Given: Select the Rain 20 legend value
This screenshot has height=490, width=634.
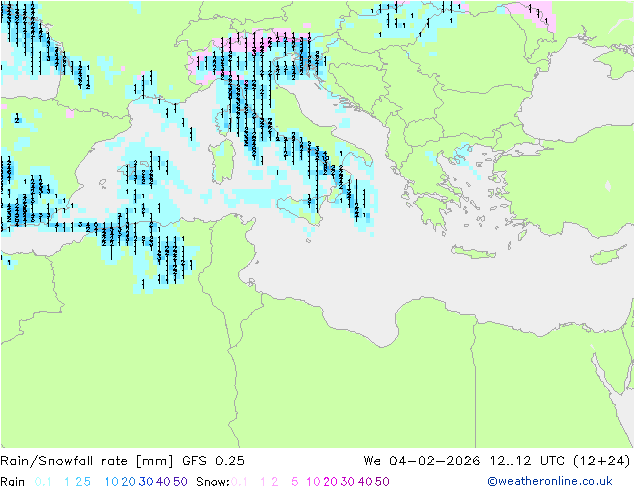Looking at the screenshot, I should tap(129, 482).
